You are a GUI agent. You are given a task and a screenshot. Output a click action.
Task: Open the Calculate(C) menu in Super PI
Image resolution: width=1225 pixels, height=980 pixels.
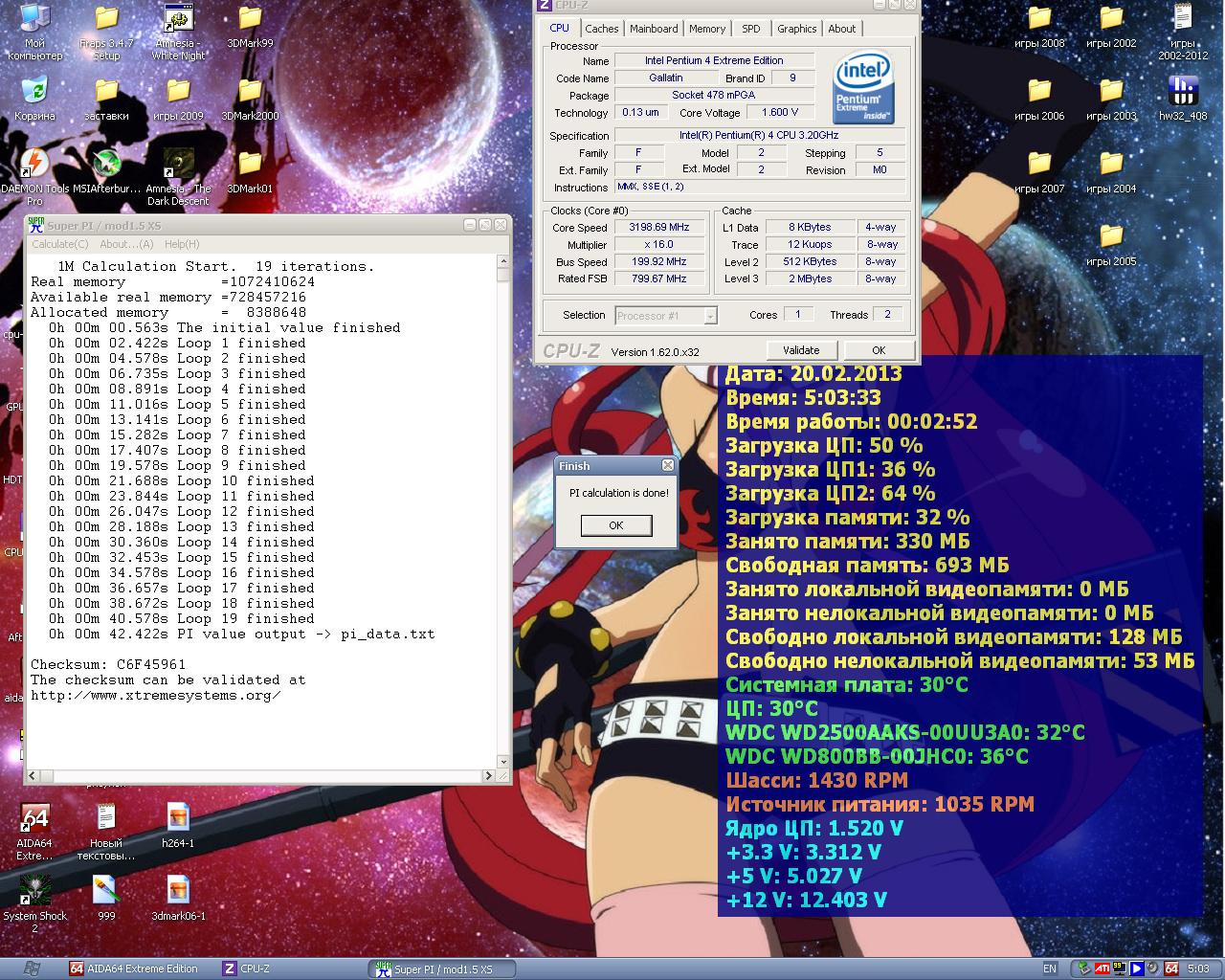tap(59, 244)
